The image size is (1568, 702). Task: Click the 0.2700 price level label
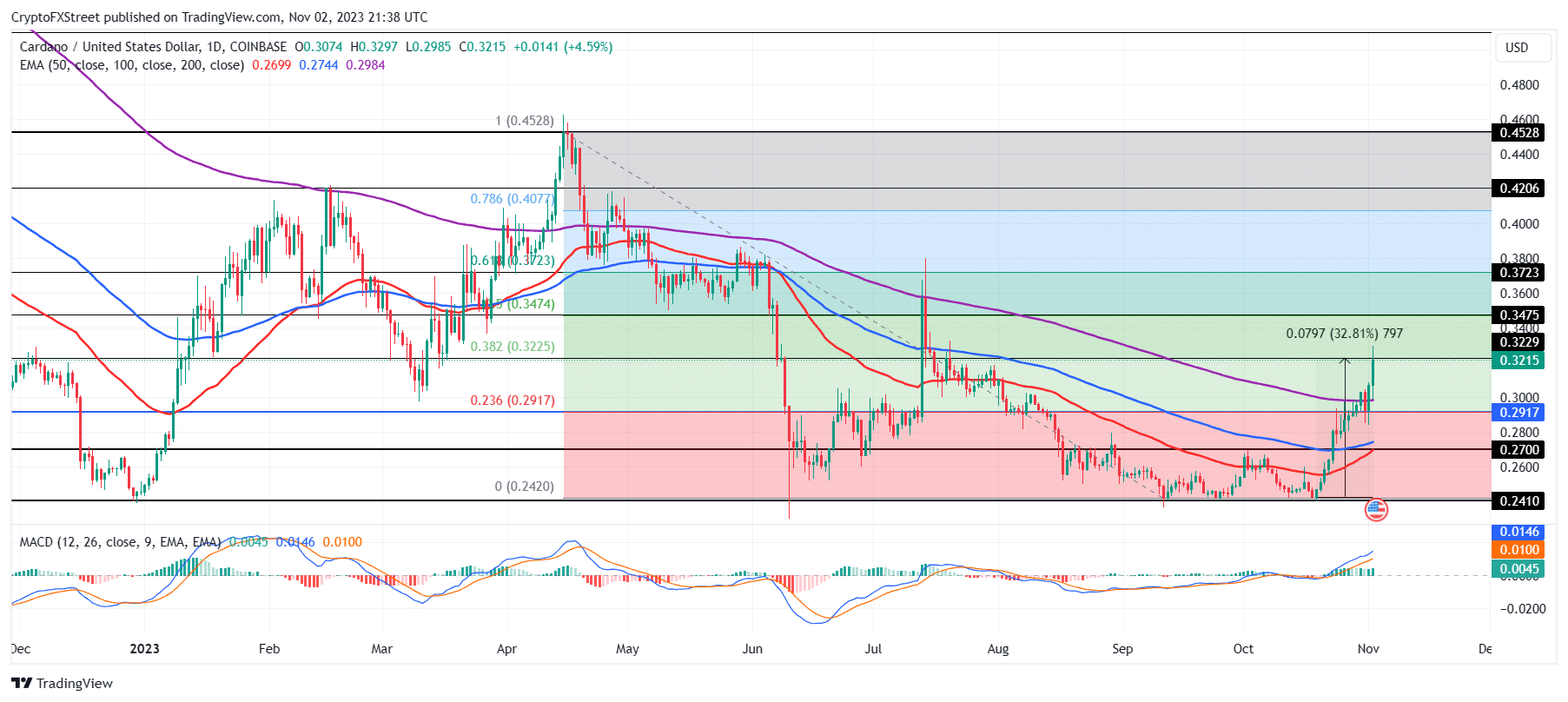click(1518, 450)
